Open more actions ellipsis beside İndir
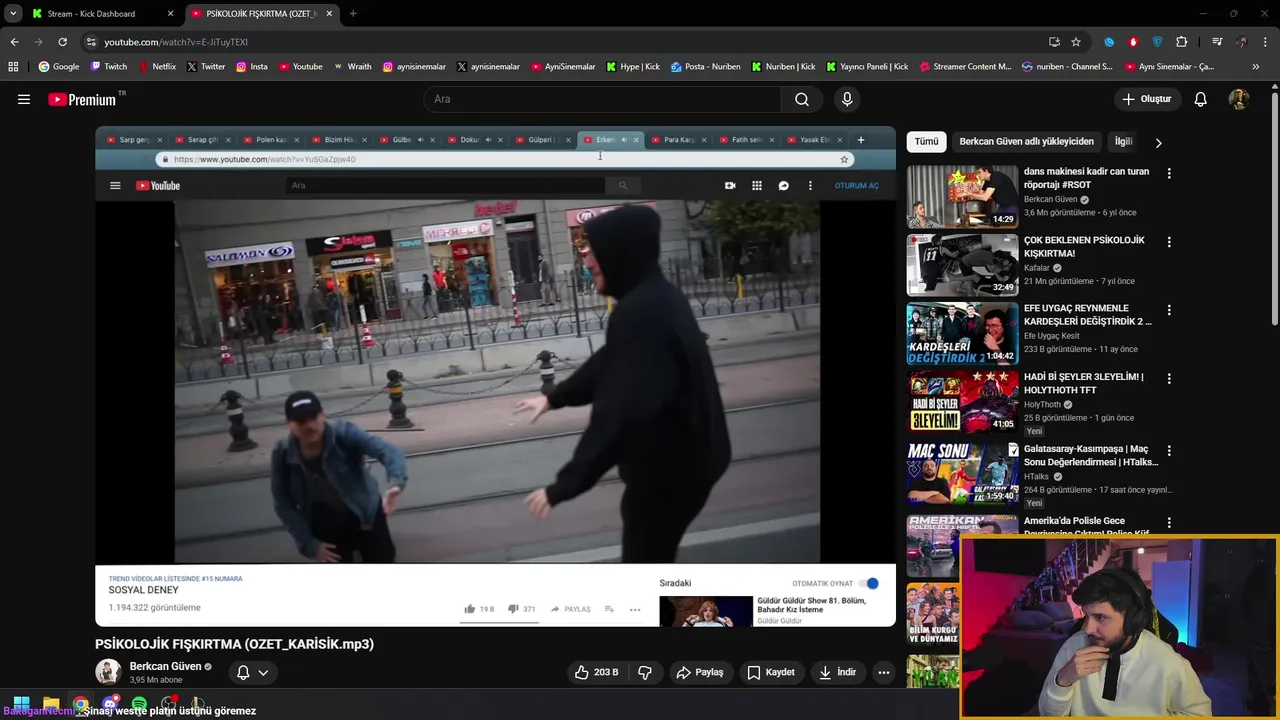This screenshot has height=720, width=1280. 883,672
